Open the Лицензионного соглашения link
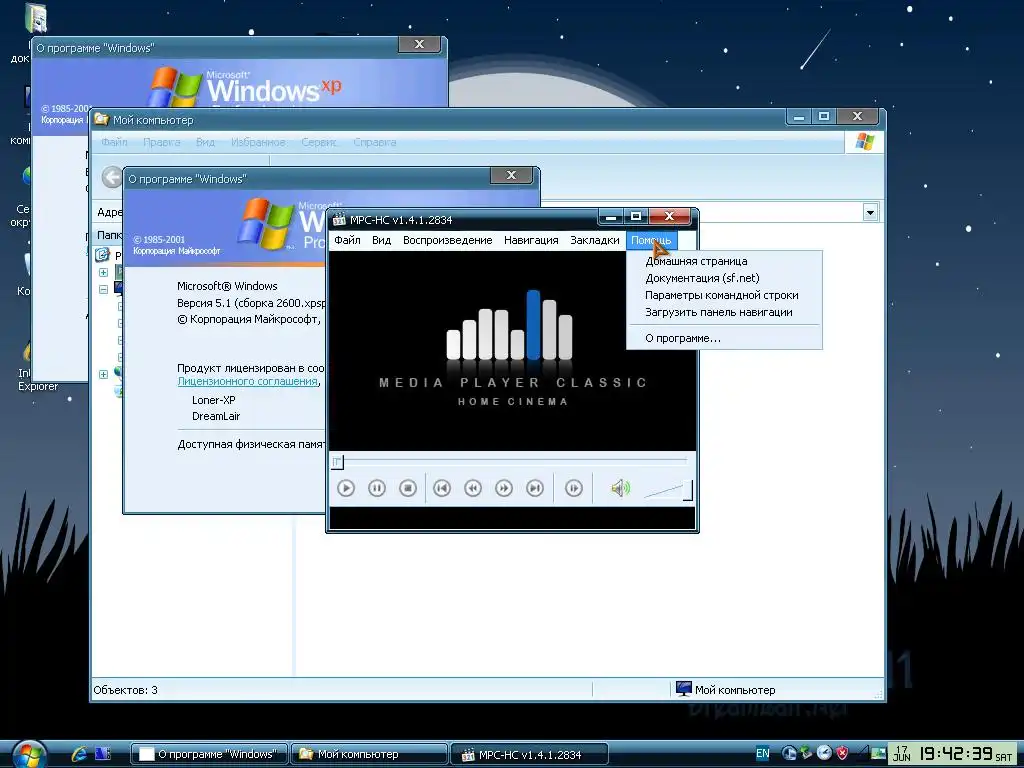Screen dimensions: 1024x768 point(248,381)
